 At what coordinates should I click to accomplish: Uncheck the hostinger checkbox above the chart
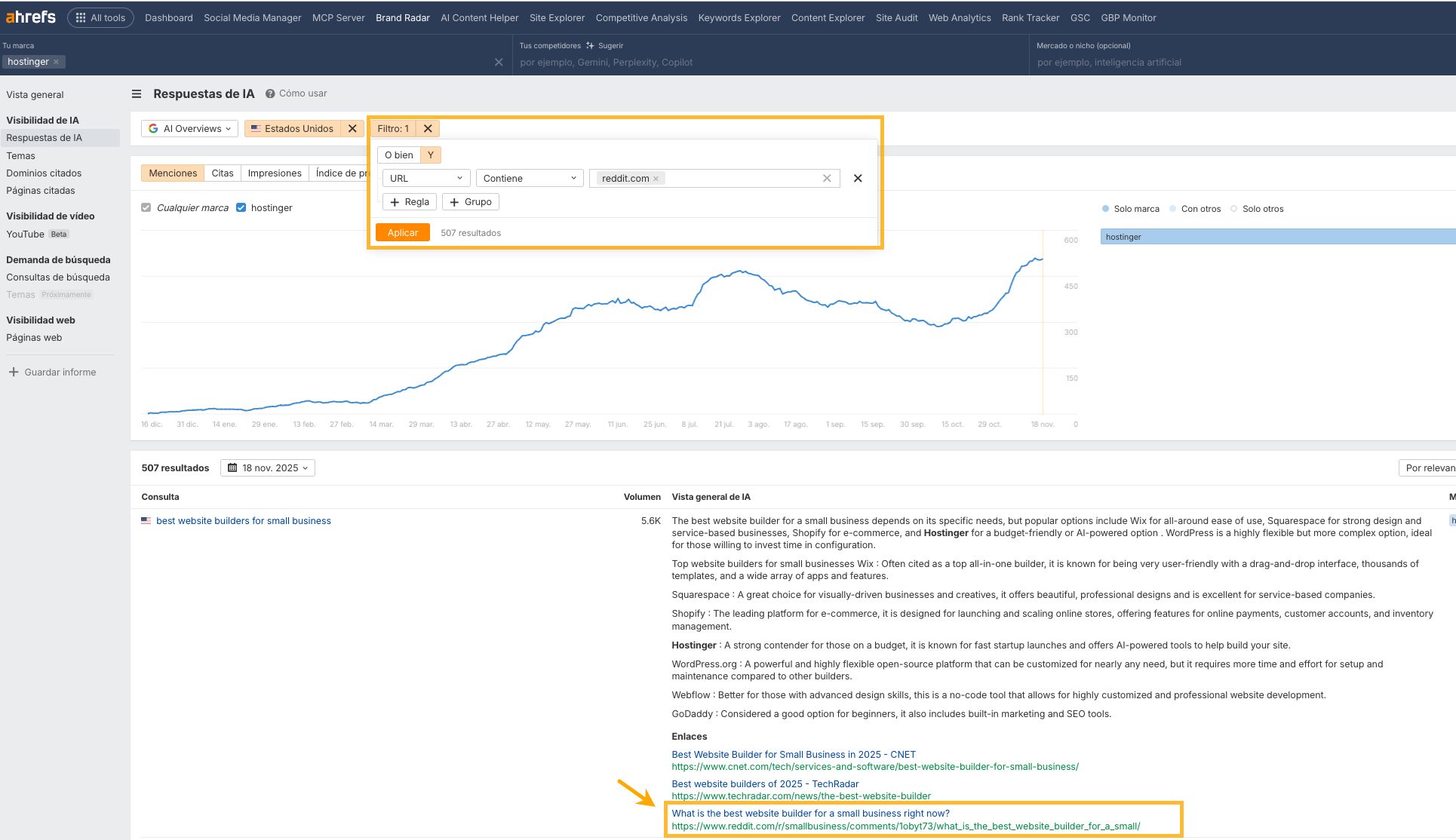click(241, 207)
